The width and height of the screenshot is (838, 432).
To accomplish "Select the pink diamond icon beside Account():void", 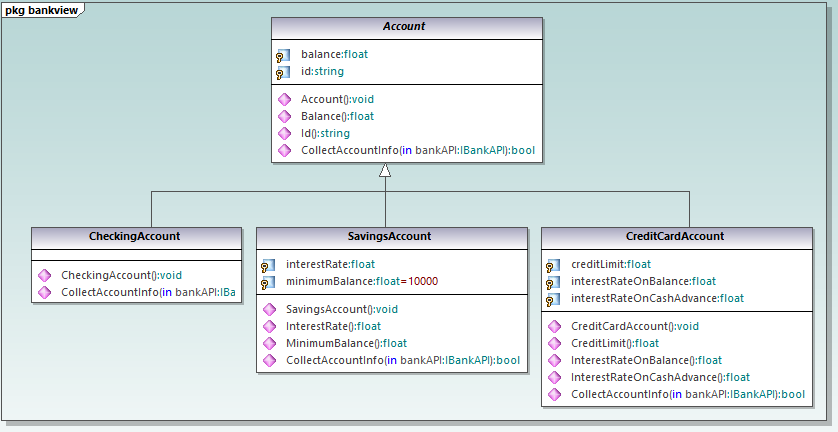I will click(283, 99).
